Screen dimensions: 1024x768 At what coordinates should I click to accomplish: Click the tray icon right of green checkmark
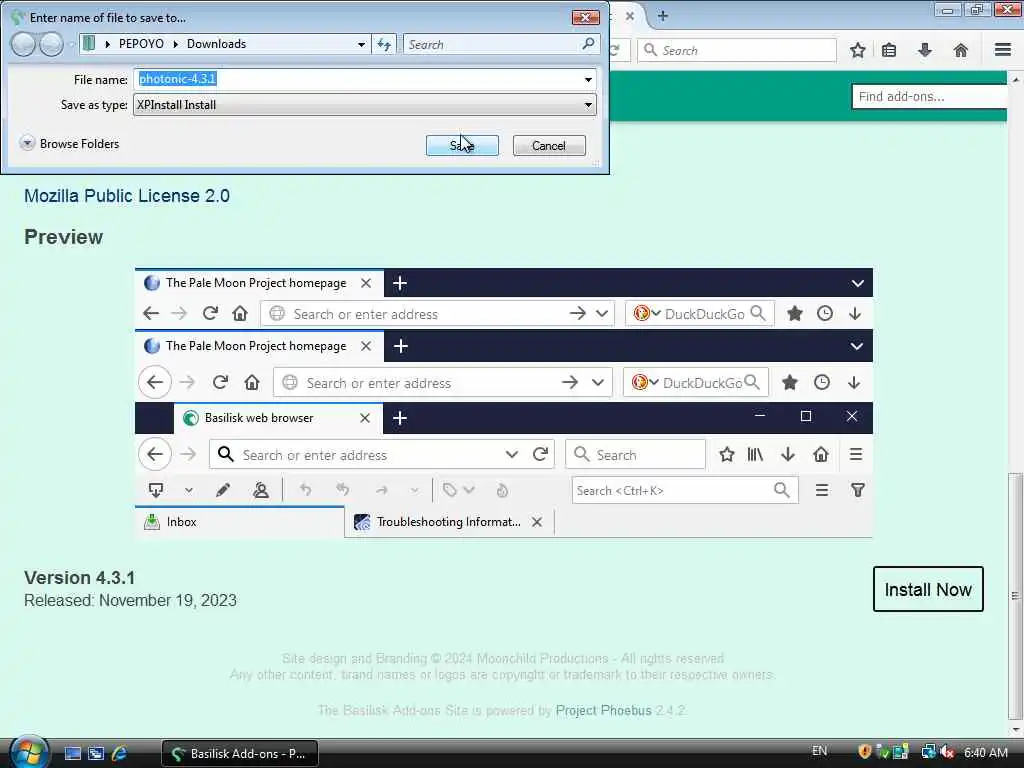pos(901,752)
